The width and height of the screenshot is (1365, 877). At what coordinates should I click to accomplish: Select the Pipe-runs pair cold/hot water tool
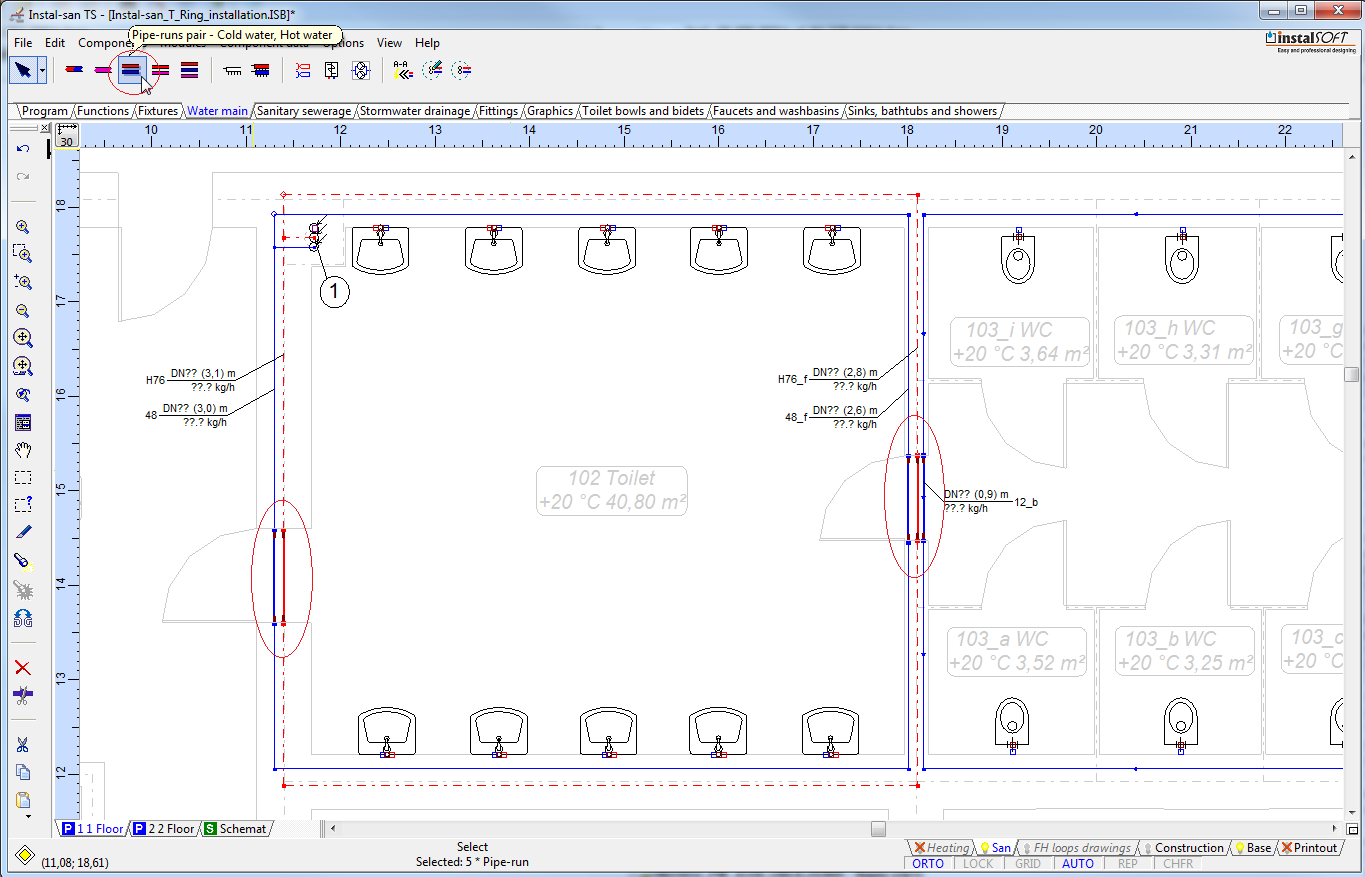pyautogui.click(x=130, y=70)
